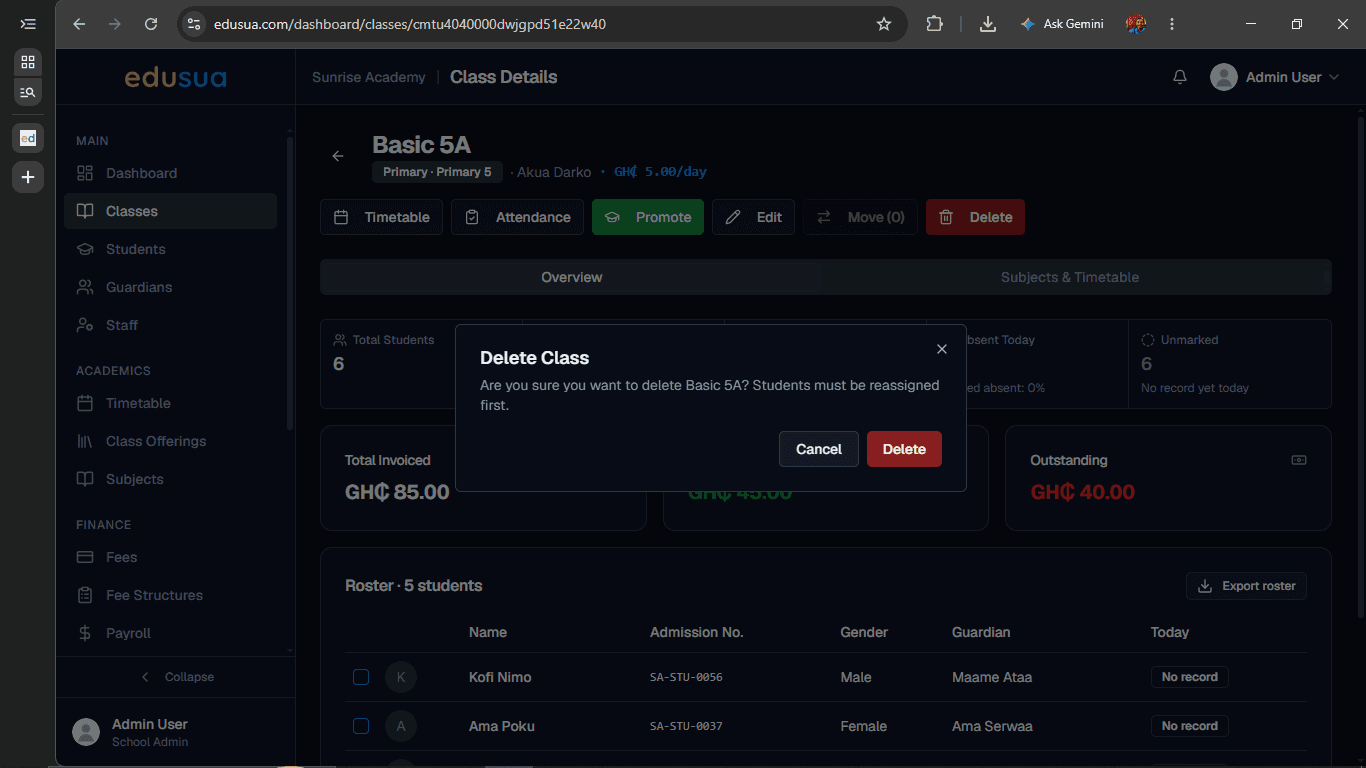Click the green Promote button
The image size is (1366, 768).
pyautogui.click(x=648, y=217)
